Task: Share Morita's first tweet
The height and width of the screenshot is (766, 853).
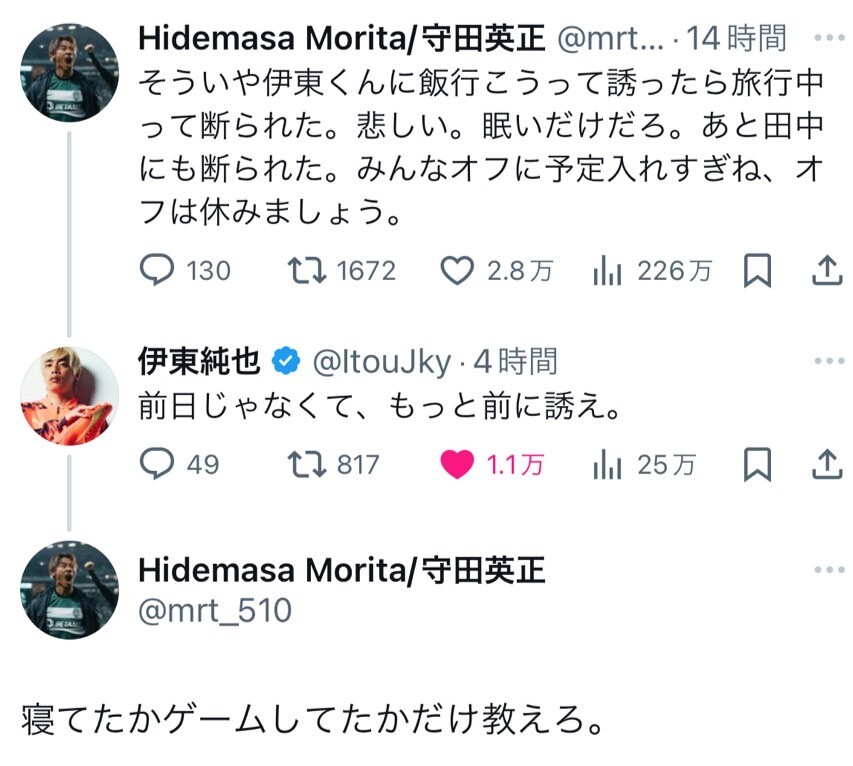Action: [827, 270]
